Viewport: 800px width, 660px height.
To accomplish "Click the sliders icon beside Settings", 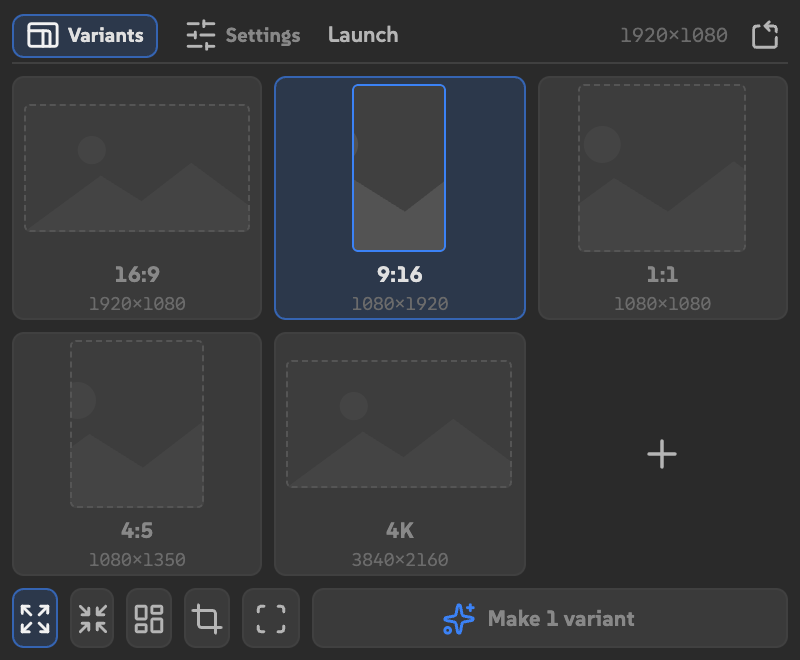I will (201, 35).
